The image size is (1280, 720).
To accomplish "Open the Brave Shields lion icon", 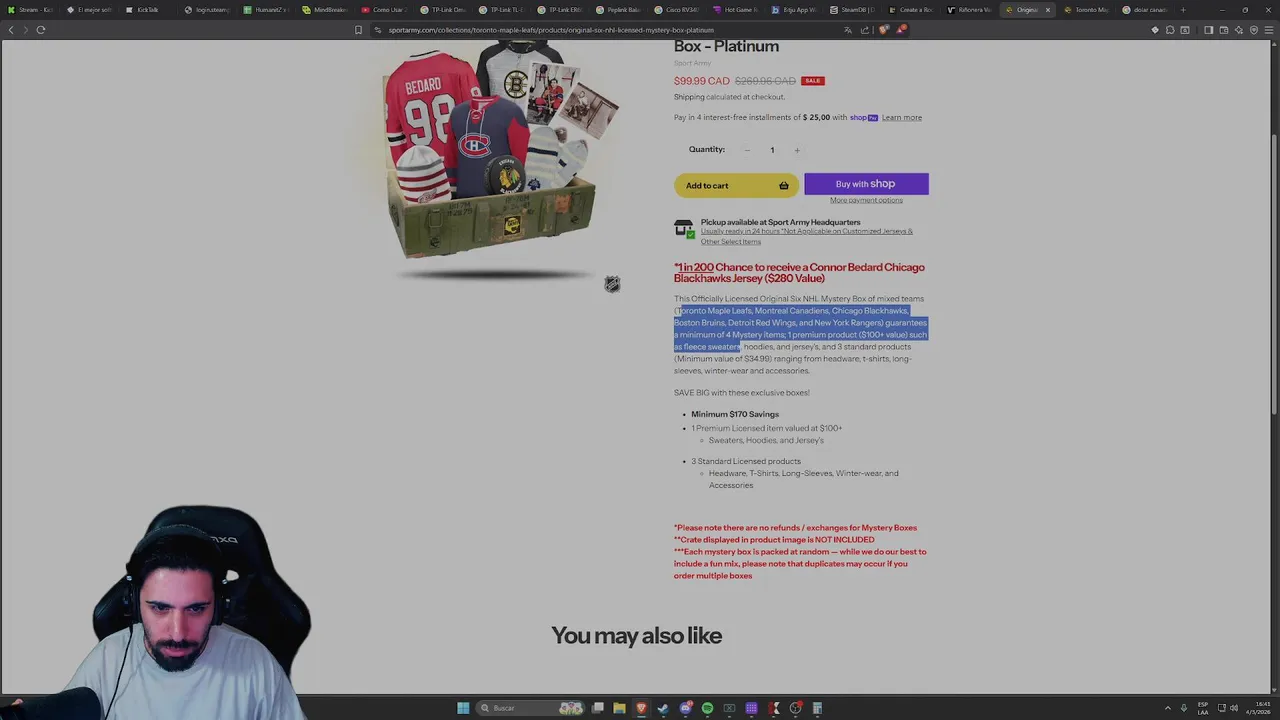I will coord(883,30).
